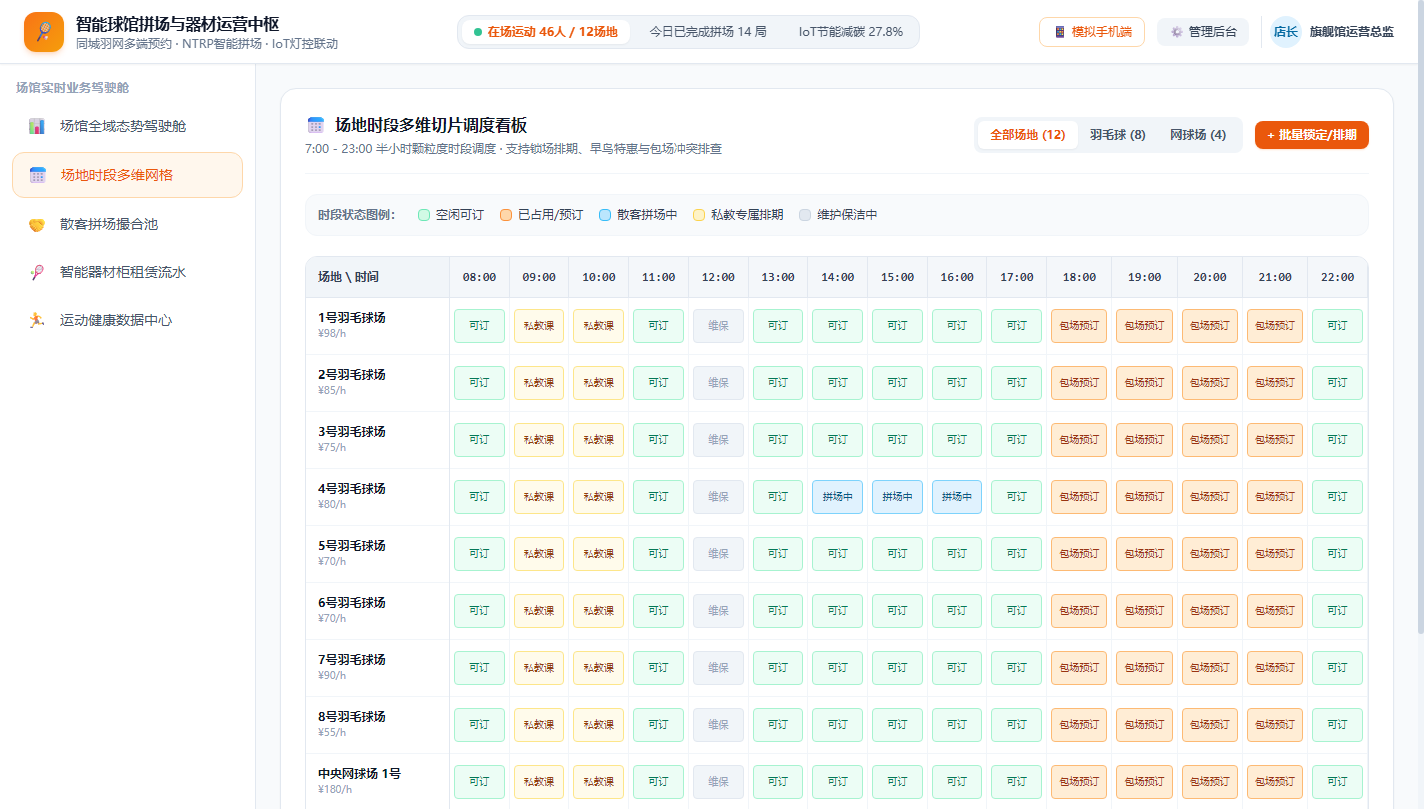Click the 08:00 column header

pyautogui.click(x=479, y=277)
